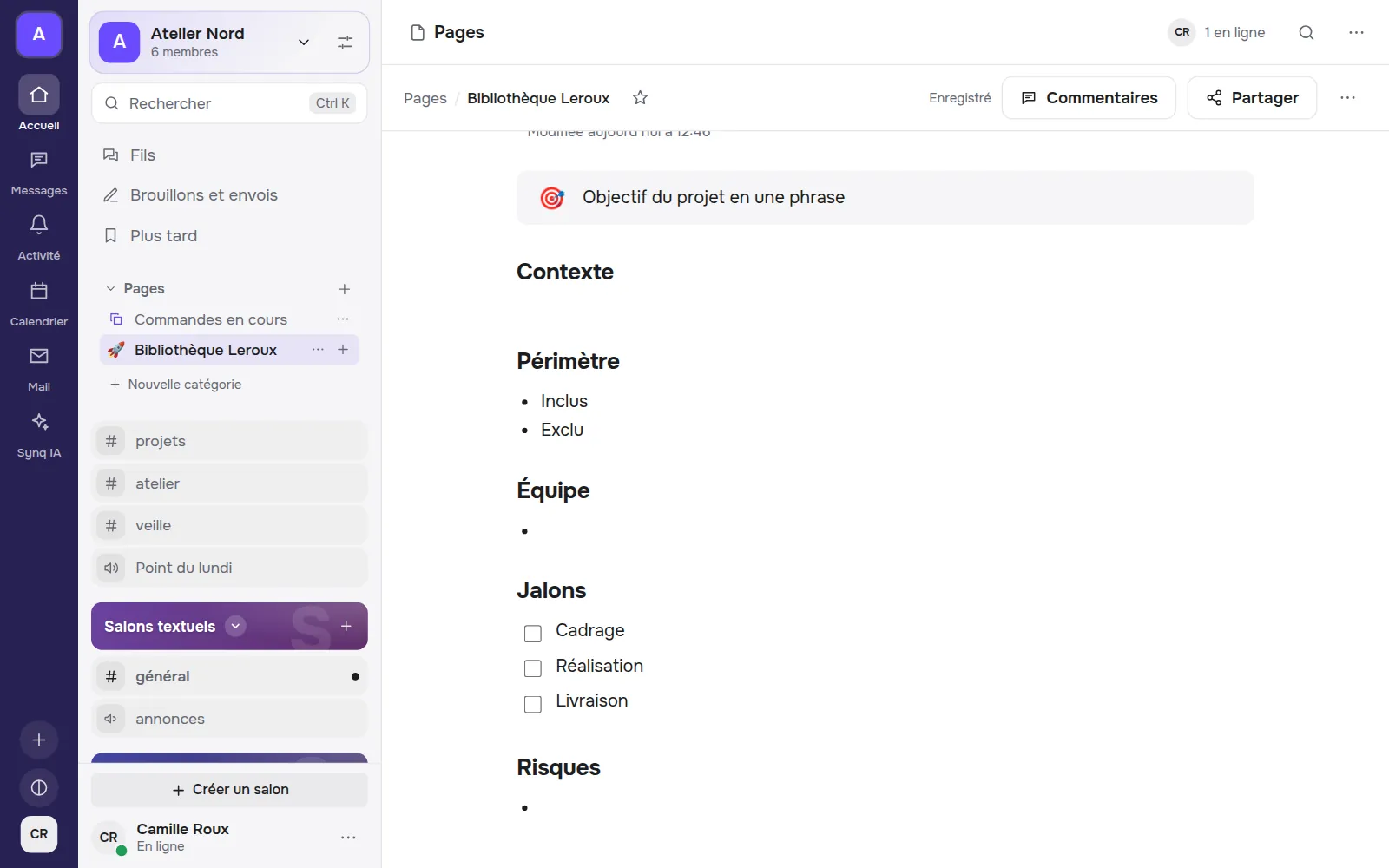This screenshot has height=868, width=1389.
Task: Add subpage under Bibliothèque Leroux
Action: point(343,350)
